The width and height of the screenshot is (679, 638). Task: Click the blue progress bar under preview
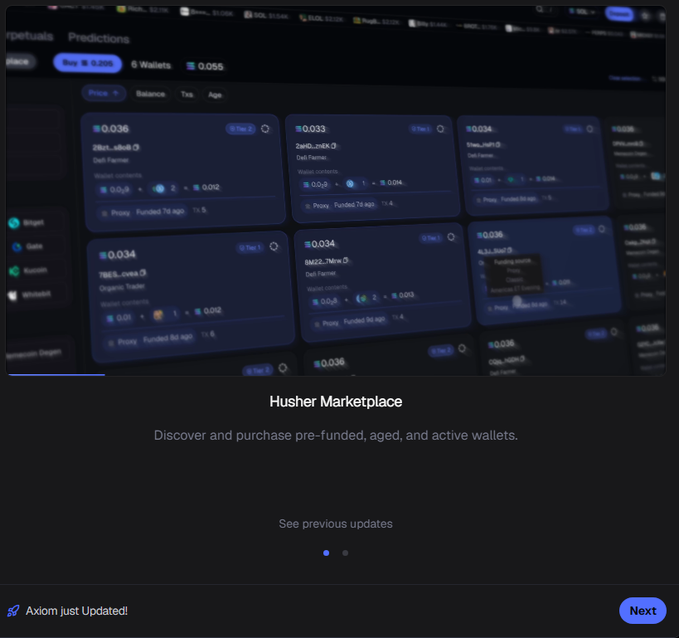click(57, 375)
